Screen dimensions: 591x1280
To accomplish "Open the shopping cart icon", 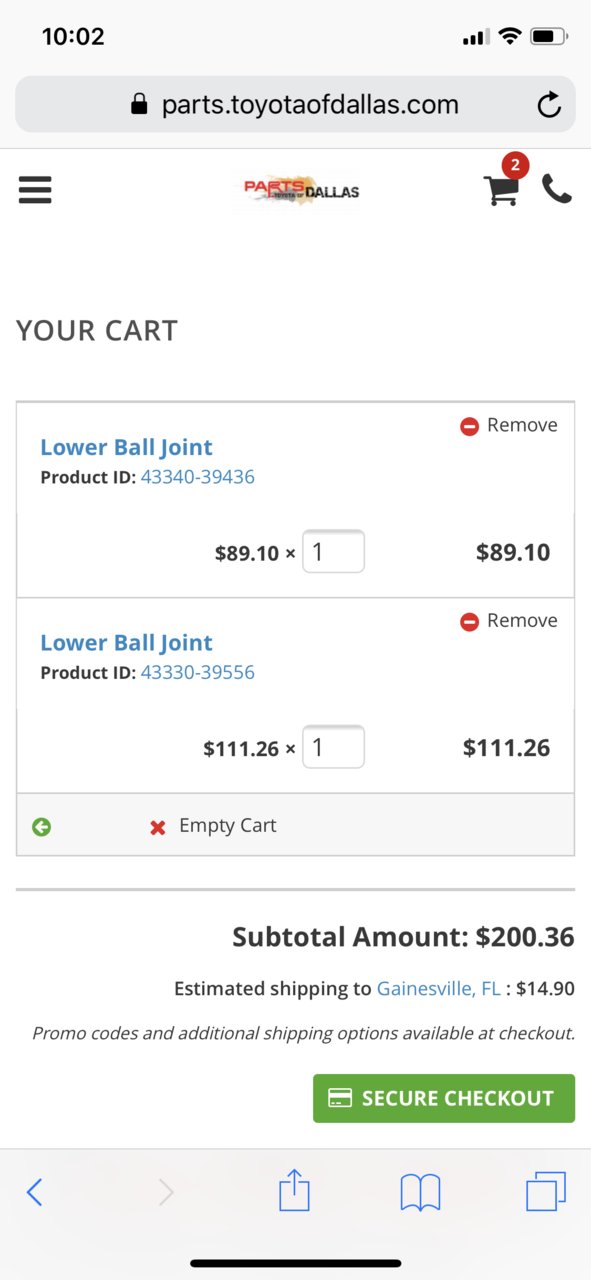I will pos(502,188).
